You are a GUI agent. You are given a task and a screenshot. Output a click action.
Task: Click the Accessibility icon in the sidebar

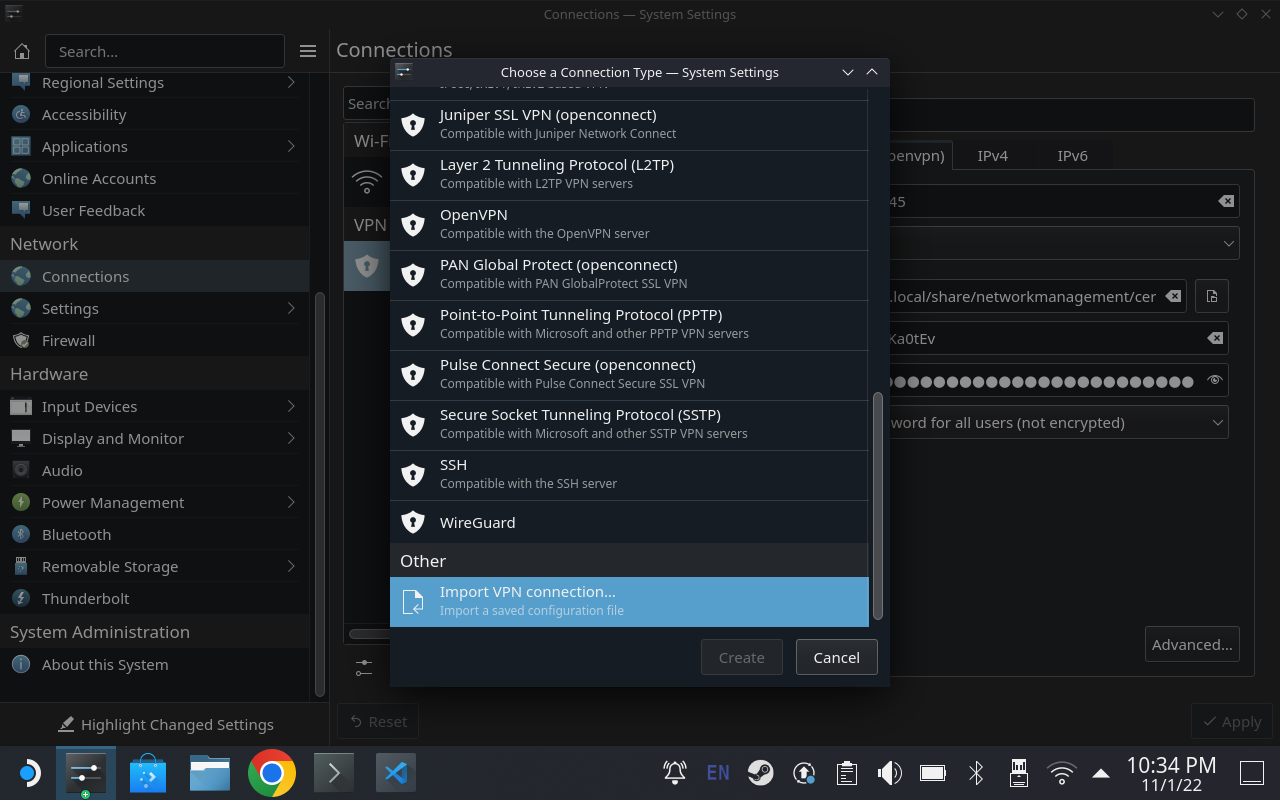[21, 115]
